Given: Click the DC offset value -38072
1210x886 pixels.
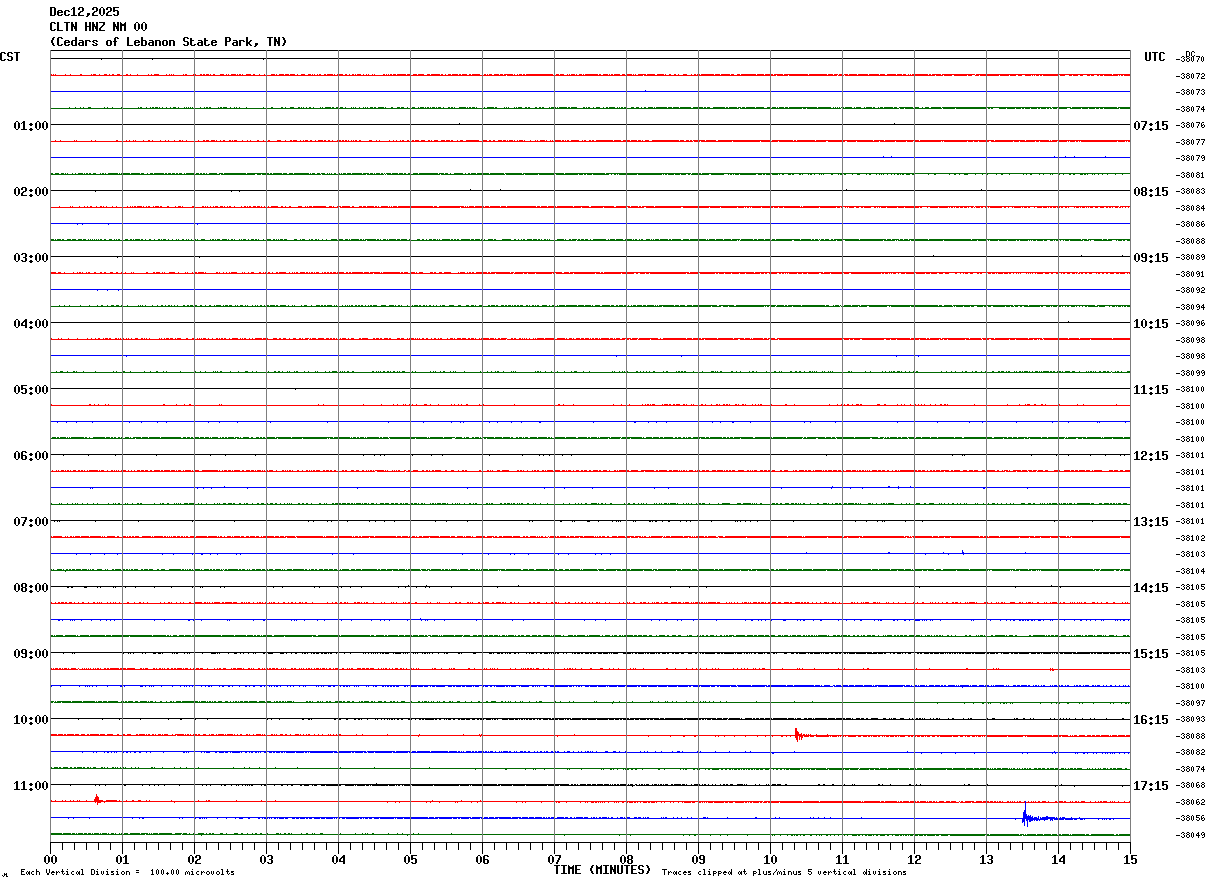Looking at the screenshot, I should (x=1191, y=76).
